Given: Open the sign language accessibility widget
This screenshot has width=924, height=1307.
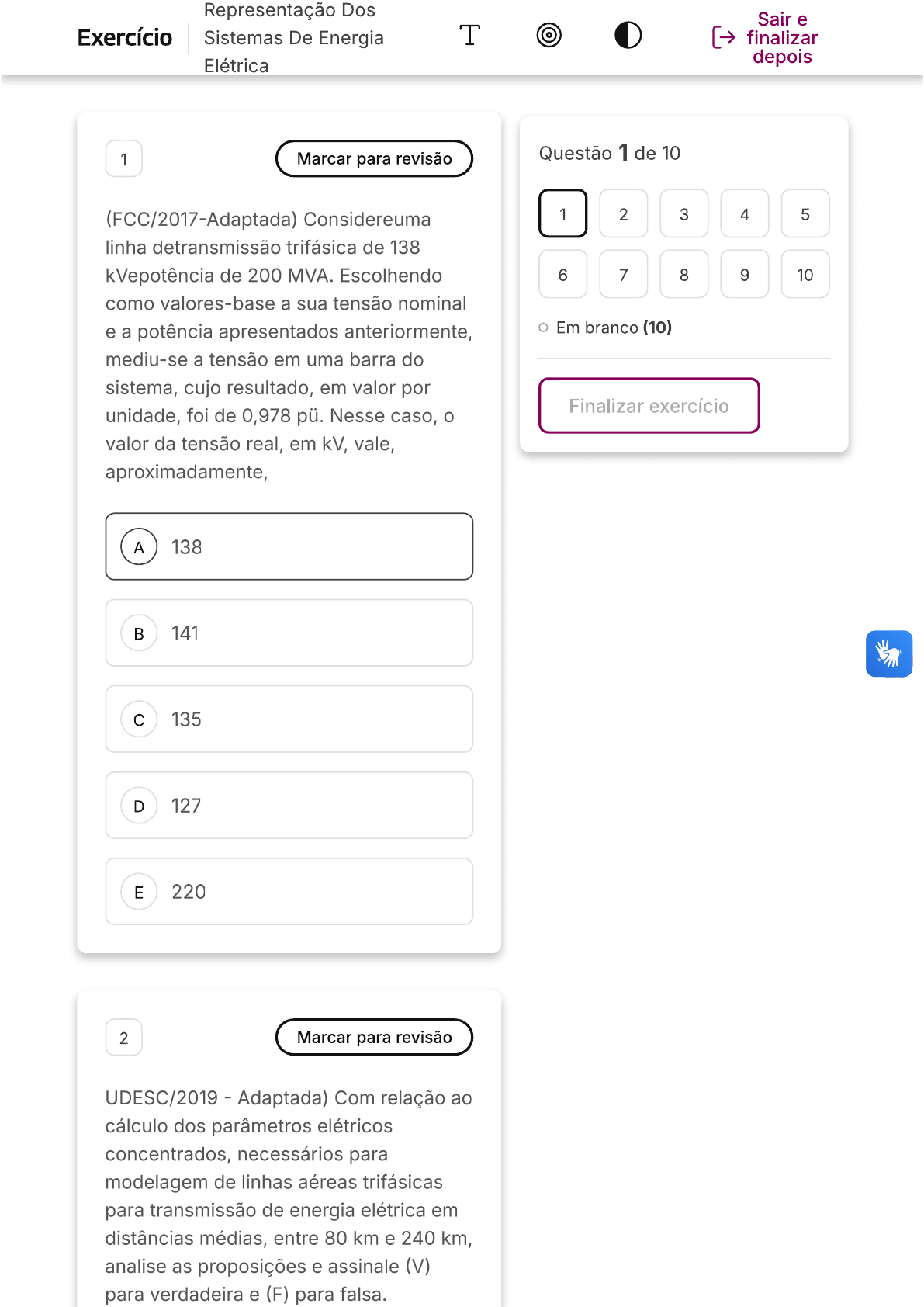Looking at the screenshot, I should coord(888,653).
